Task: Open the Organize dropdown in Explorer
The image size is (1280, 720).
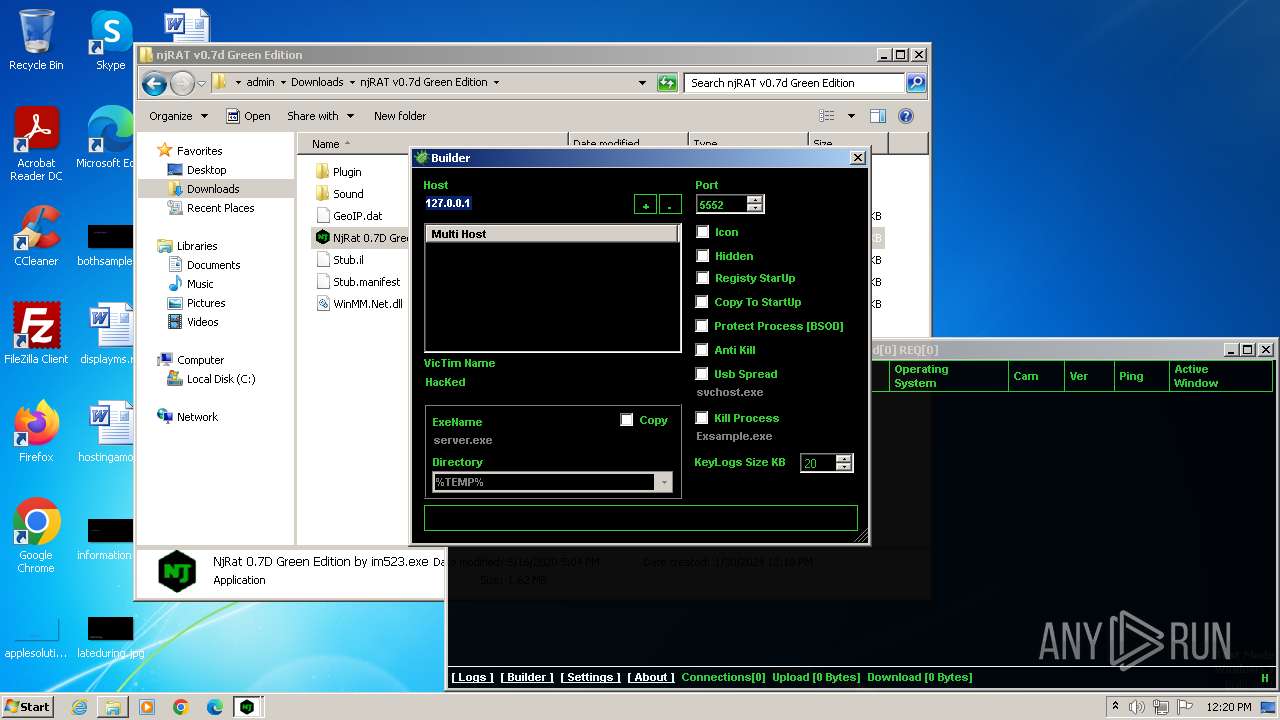Action: (x=178, y=116)
